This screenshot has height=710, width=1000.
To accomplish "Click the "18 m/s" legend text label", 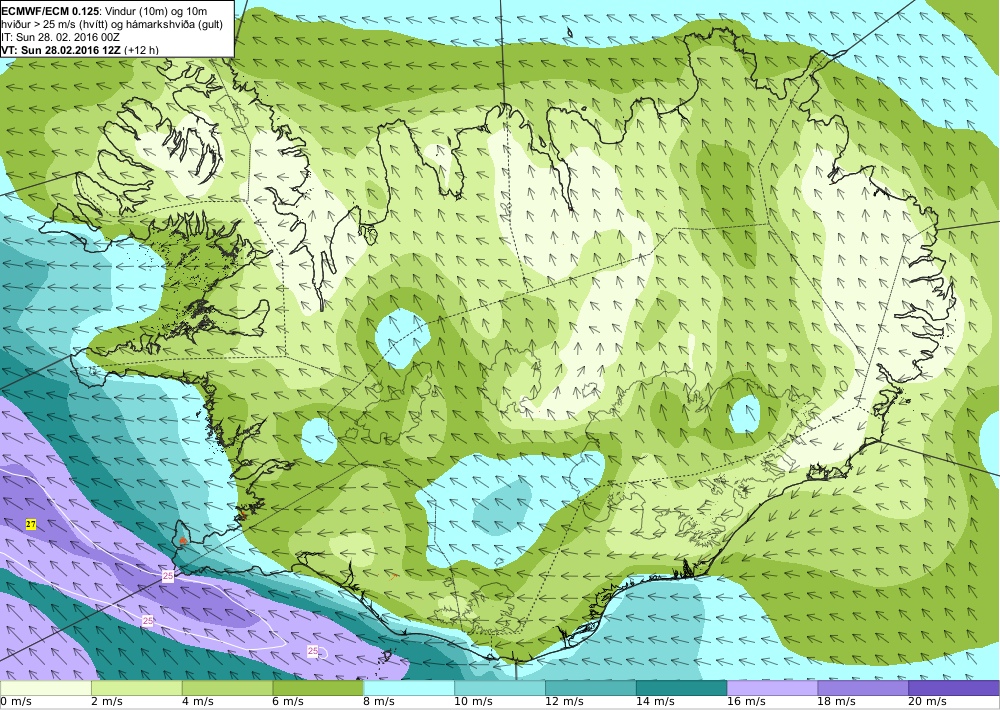I will coord(837,702).
